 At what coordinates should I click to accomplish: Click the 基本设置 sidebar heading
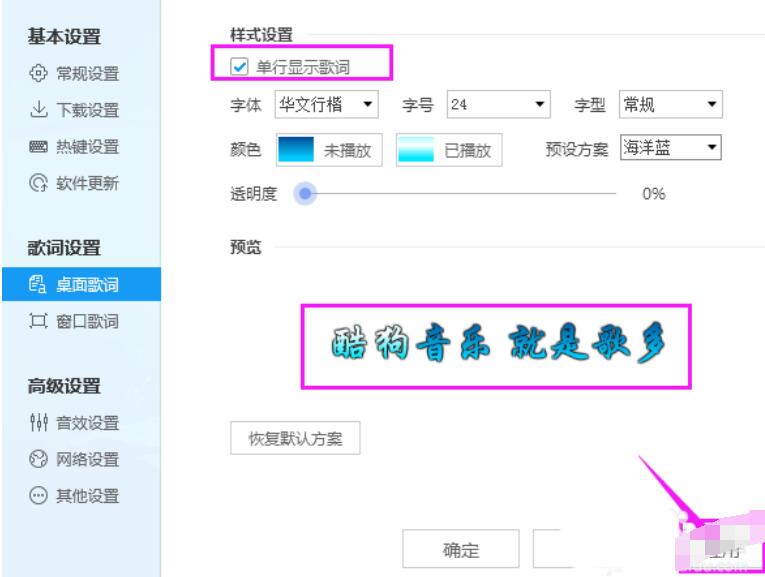click(x=64, y=37)
